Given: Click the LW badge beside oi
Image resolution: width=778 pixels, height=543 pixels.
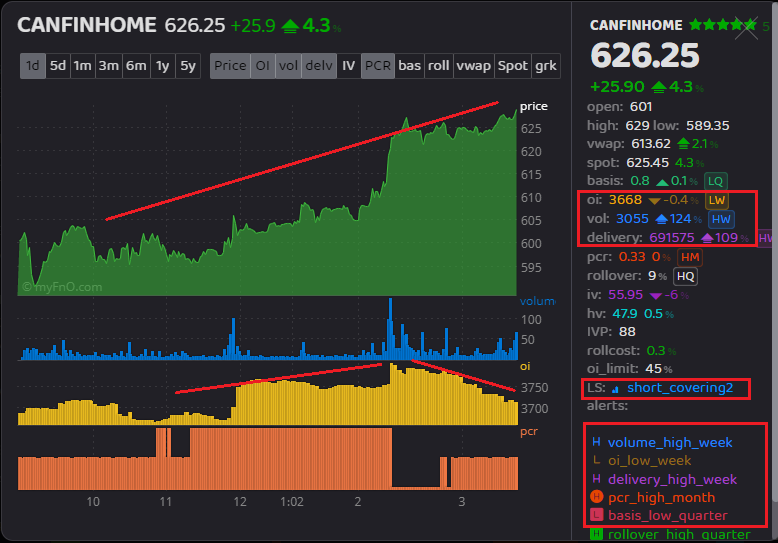Looking at the screenshot, I should point(717,200).
